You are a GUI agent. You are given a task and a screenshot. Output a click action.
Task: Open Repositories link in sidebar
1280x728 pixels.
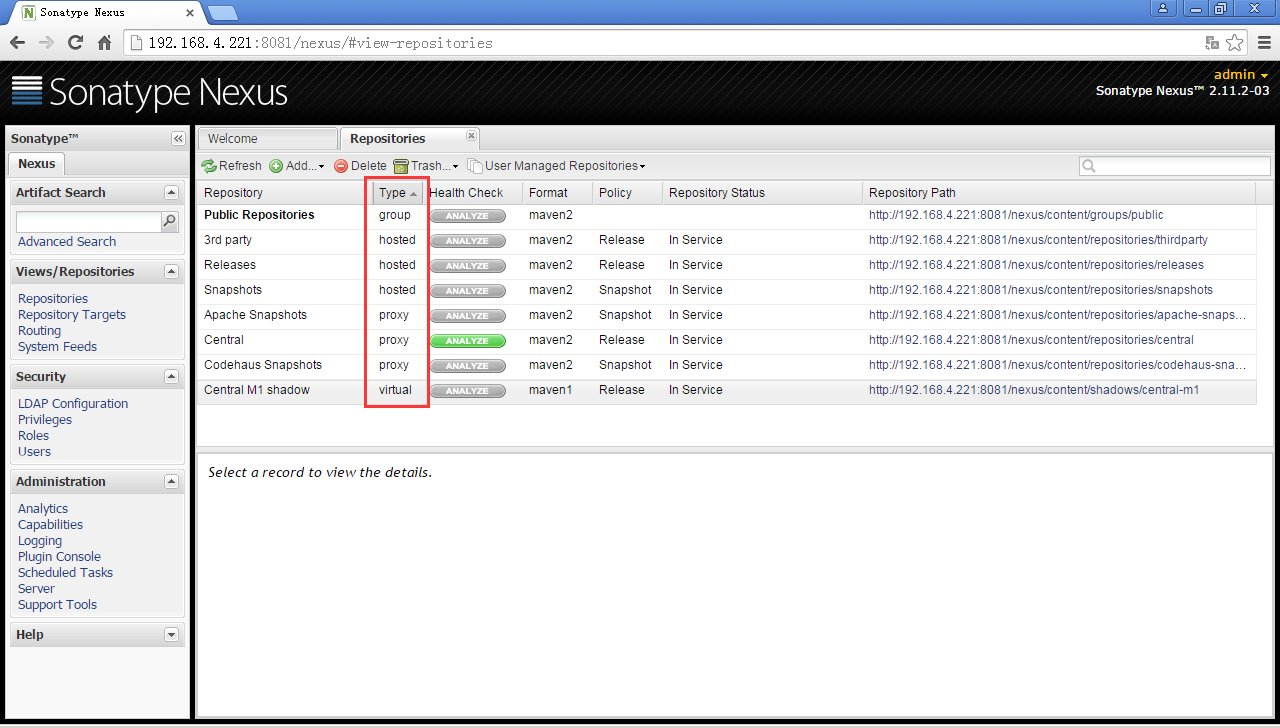click(x=53, y=299)
